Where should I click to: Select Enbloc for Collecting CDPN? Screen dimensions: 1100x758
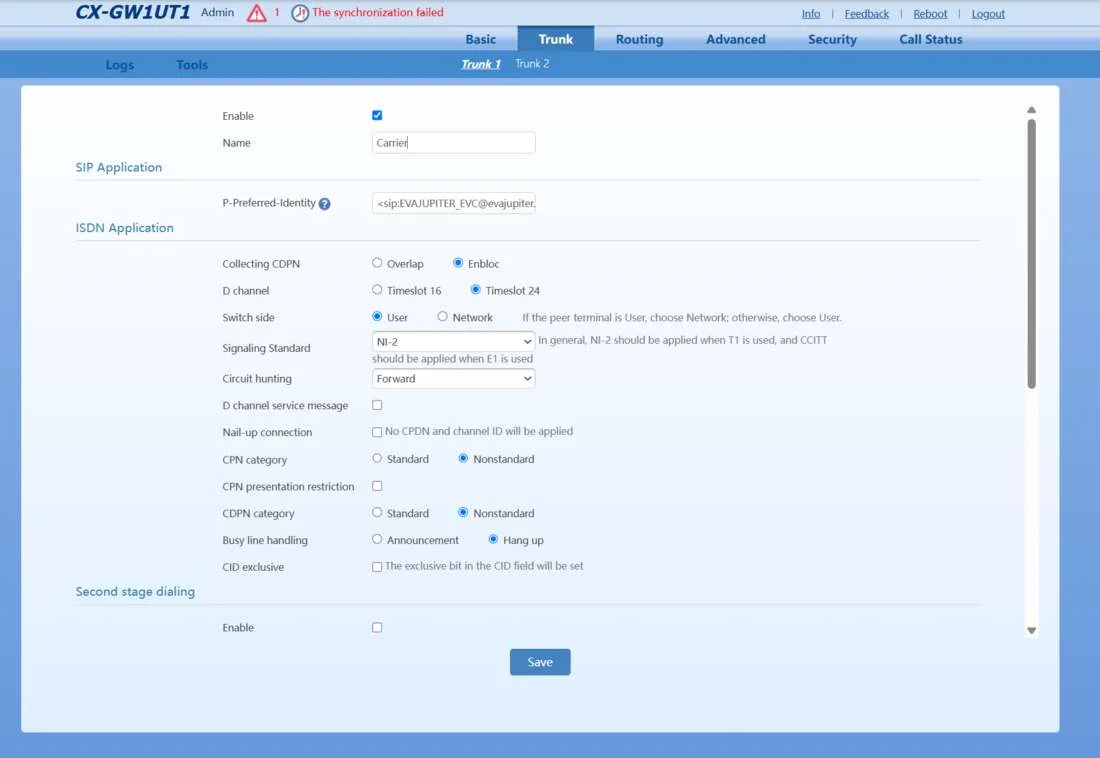[458, 262]
